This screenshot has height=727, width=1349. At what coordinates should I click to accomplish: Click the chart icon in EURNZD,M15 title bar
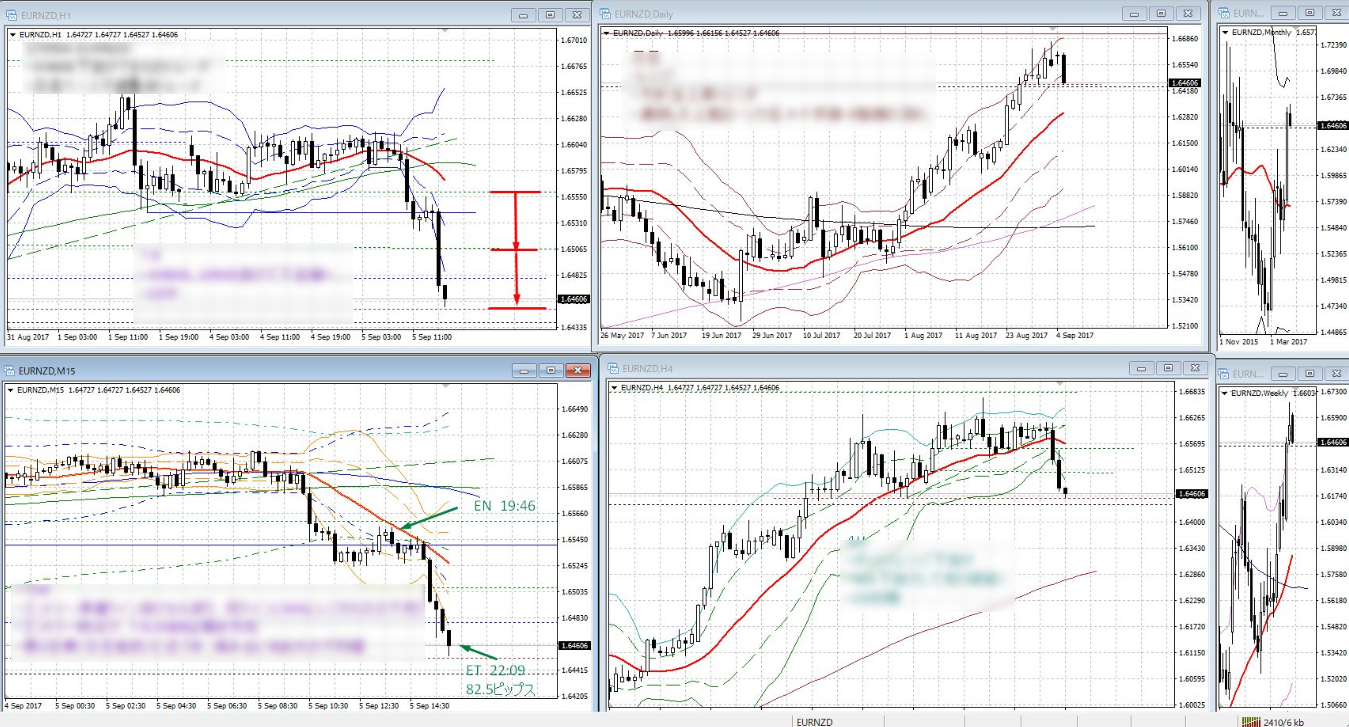pyautogui.click(x=11, y=371)
